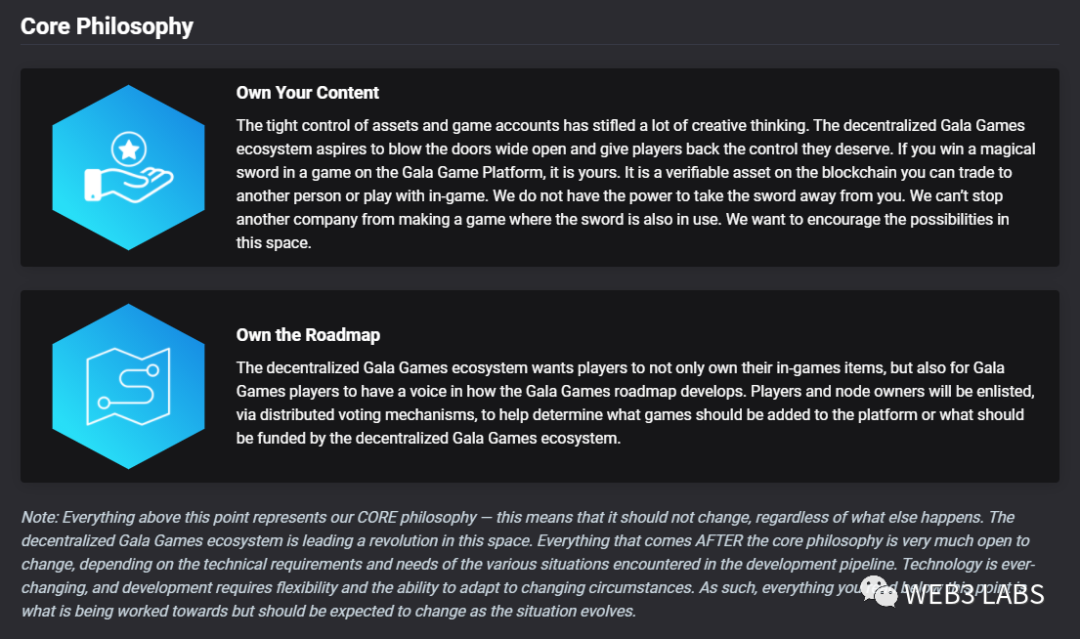
Task: Select the Own the Roadmap title
Action: pyautogui.click(x=308, y=335)
